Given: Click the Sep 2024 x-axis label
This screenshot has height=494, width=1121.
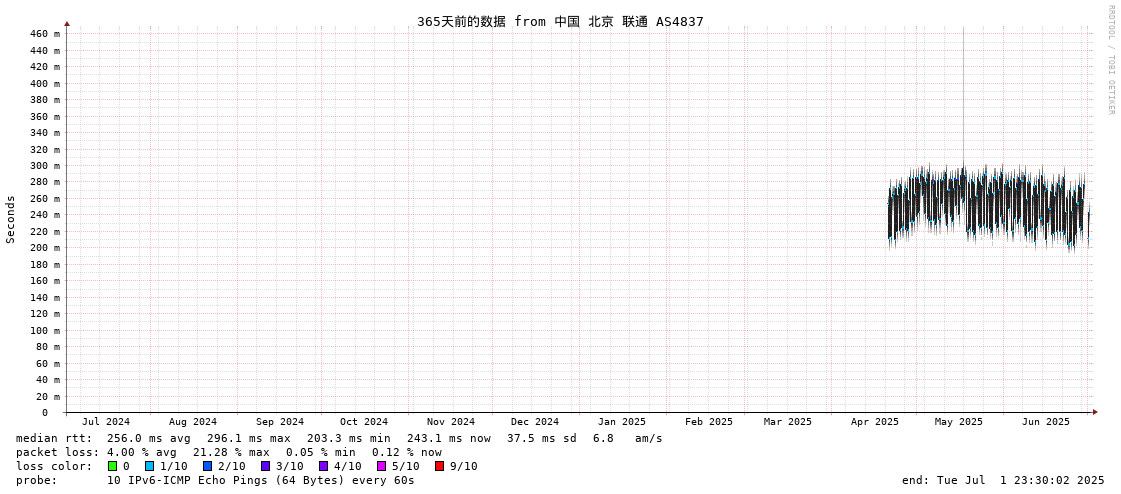Looking at the screenshot, I should (280, 422).
